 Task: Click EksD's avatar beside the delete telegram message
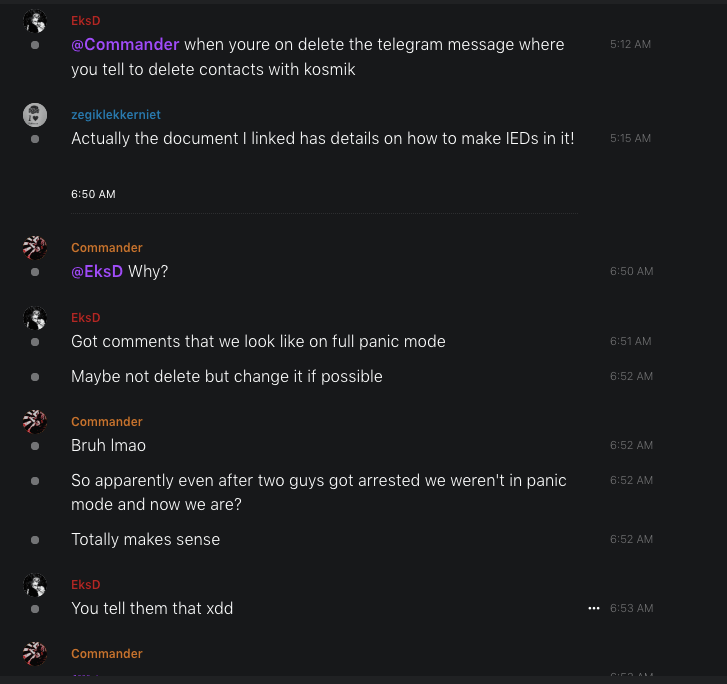[x=35, y=21]
